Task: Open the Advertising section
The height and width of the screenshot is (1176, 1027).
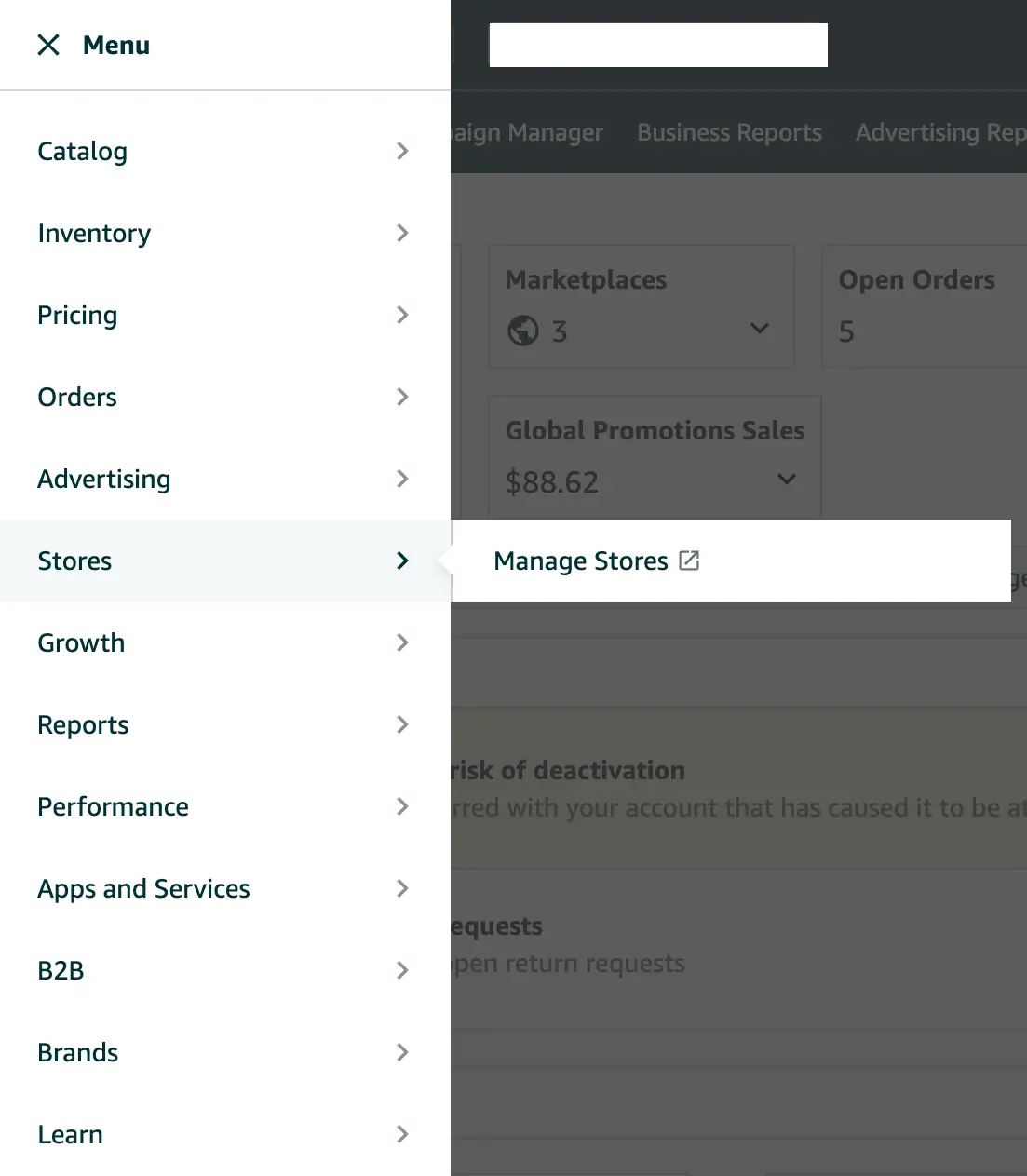Action: click(103, 479)
